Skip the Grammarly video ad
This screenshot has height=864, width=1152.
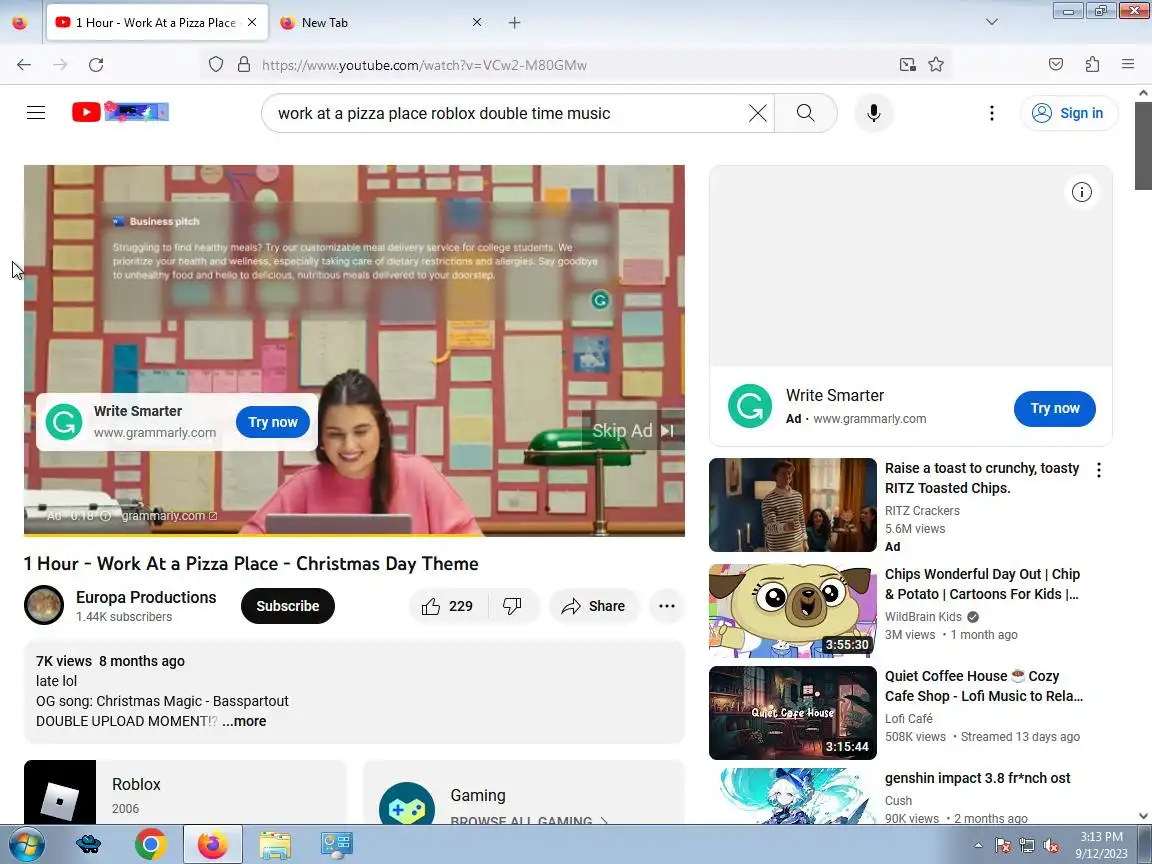tap(633, 431)
